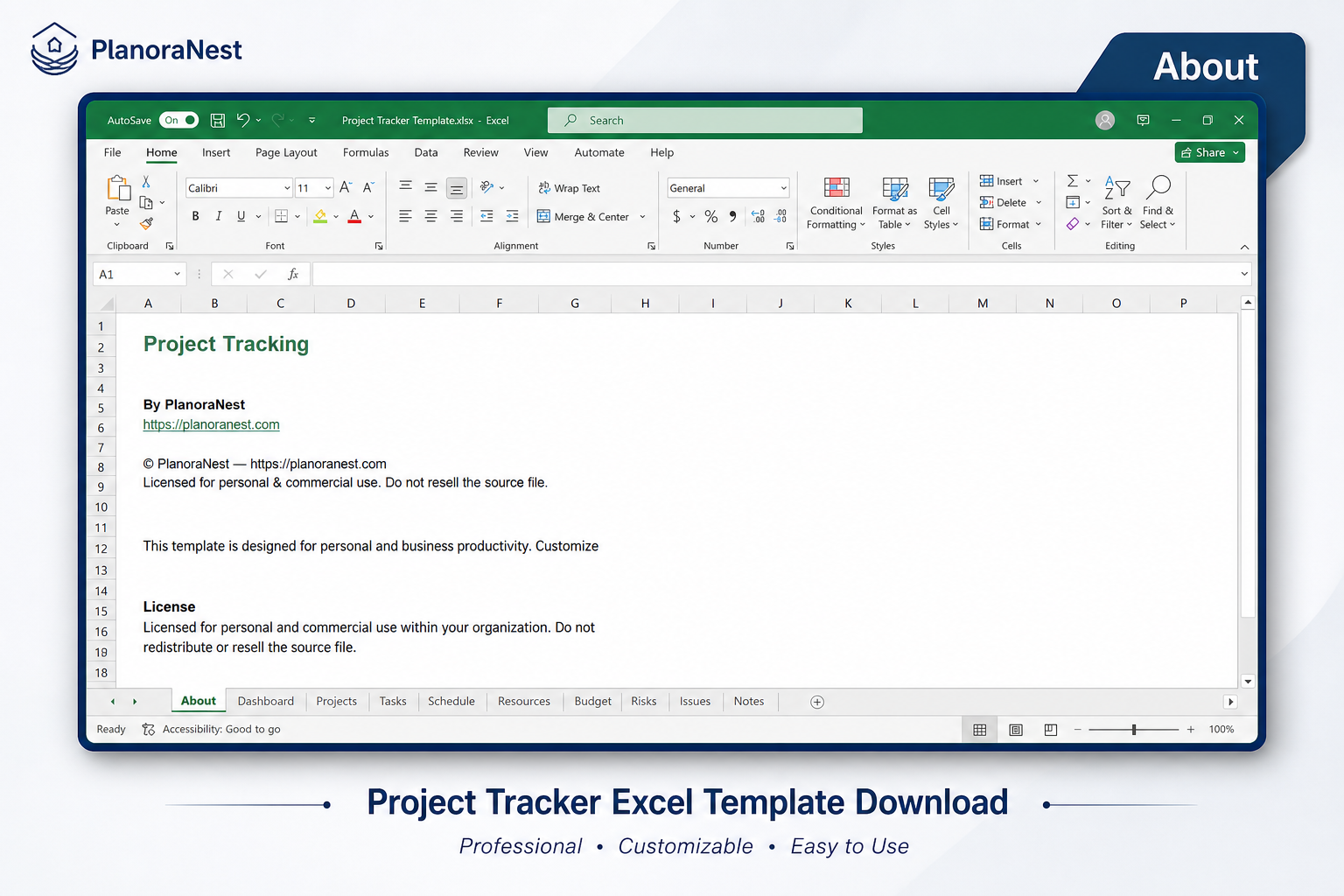Open the File menu
Image resolution: width=1344 pixels, height=896 pixels.
[112, 152]
